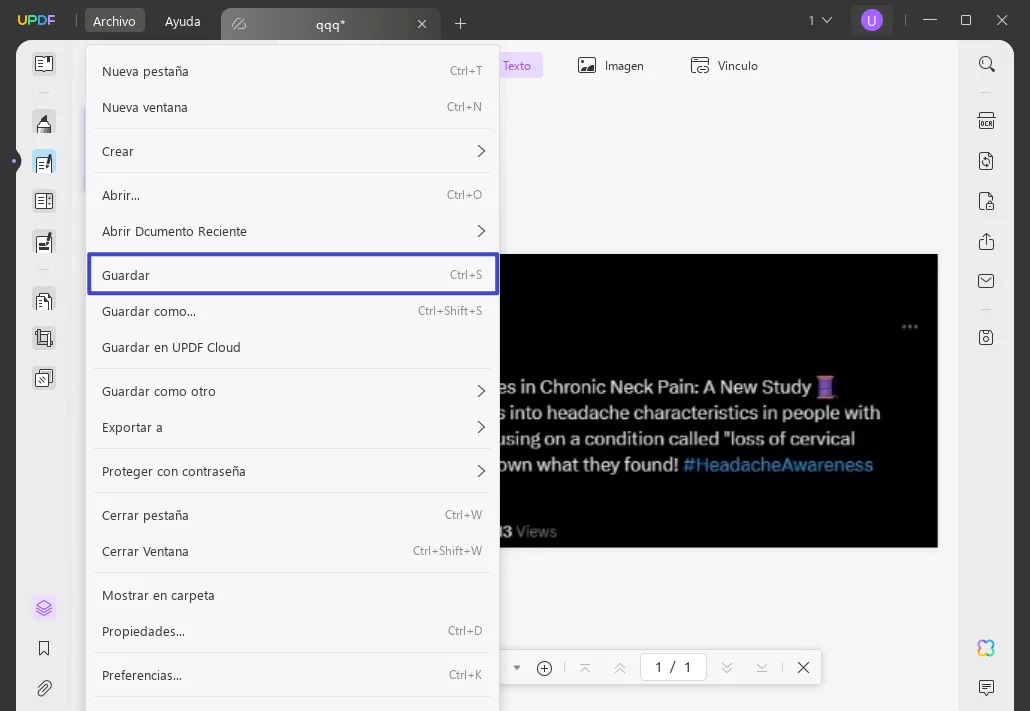The height and width of the screenshot is (711, 1030).
Task: Open the UPDF AI assistant icon
Action: [986, 648]
